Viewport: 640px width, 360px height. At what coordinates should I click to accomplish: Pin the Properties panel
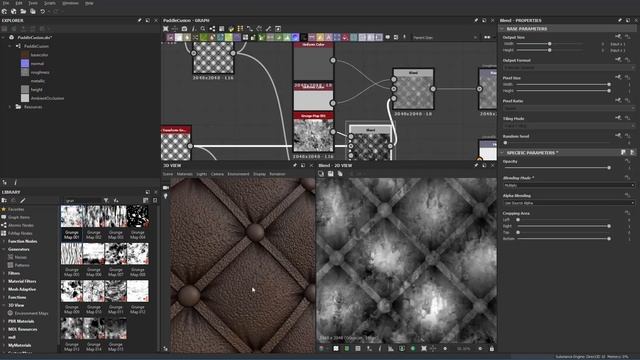(x=620, y=20)
